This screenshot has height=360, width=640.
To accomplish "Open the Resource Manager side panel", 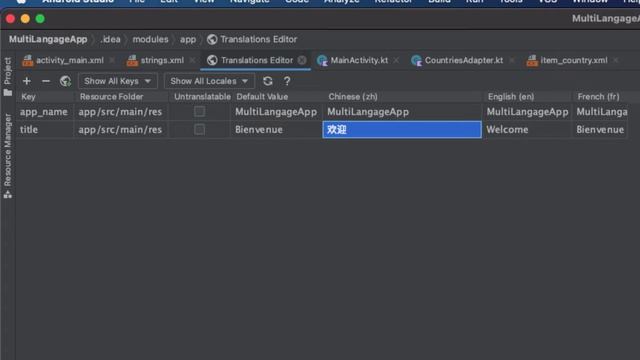I will point(7,156).
